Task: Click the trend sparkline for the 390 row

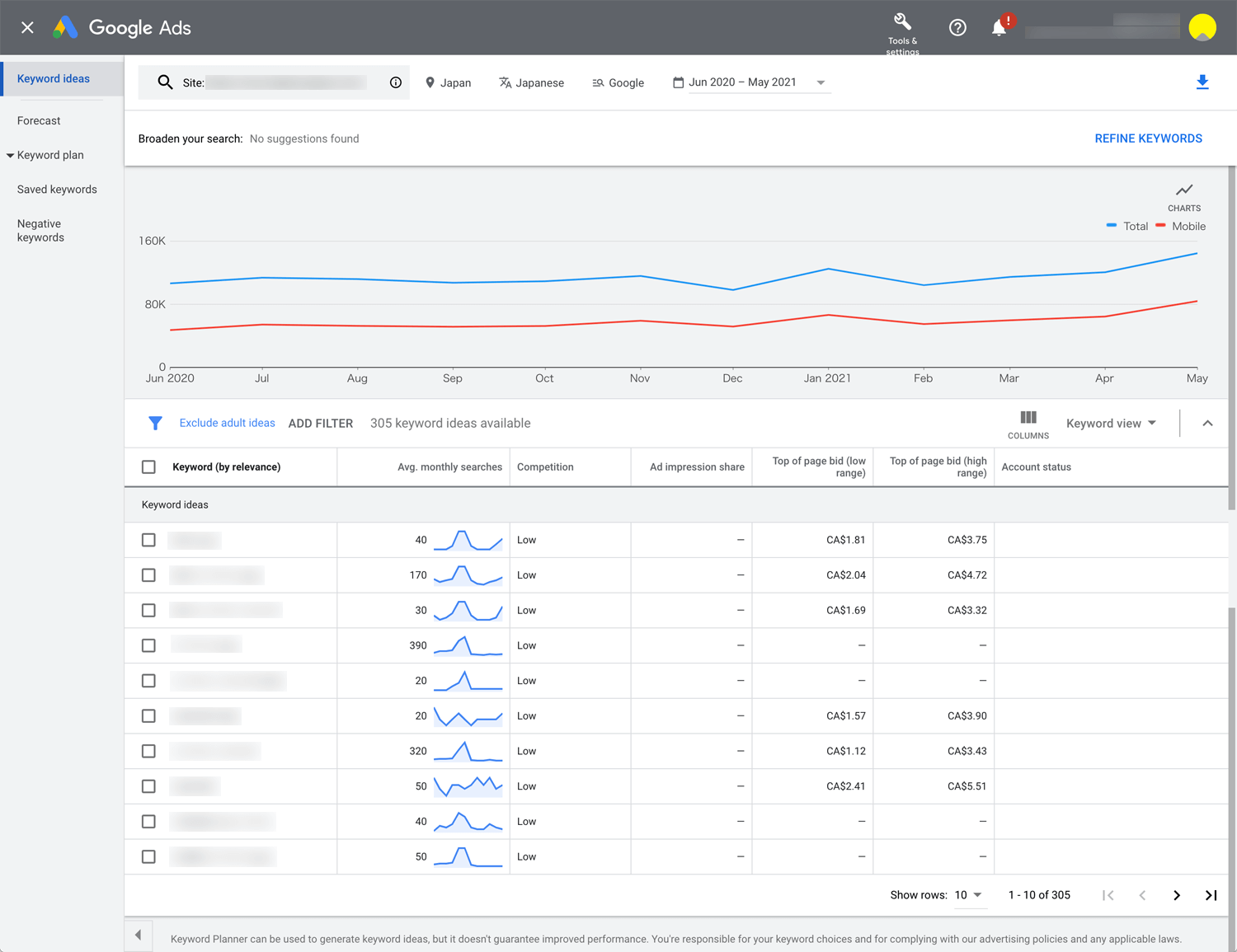Action: tap(468, 645)
